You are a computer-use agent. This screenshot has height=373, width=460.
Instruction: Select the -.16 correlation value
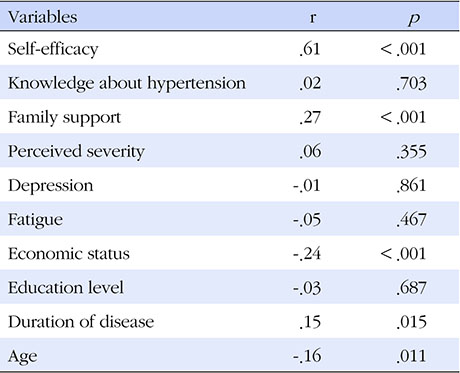tap(307, 356)
